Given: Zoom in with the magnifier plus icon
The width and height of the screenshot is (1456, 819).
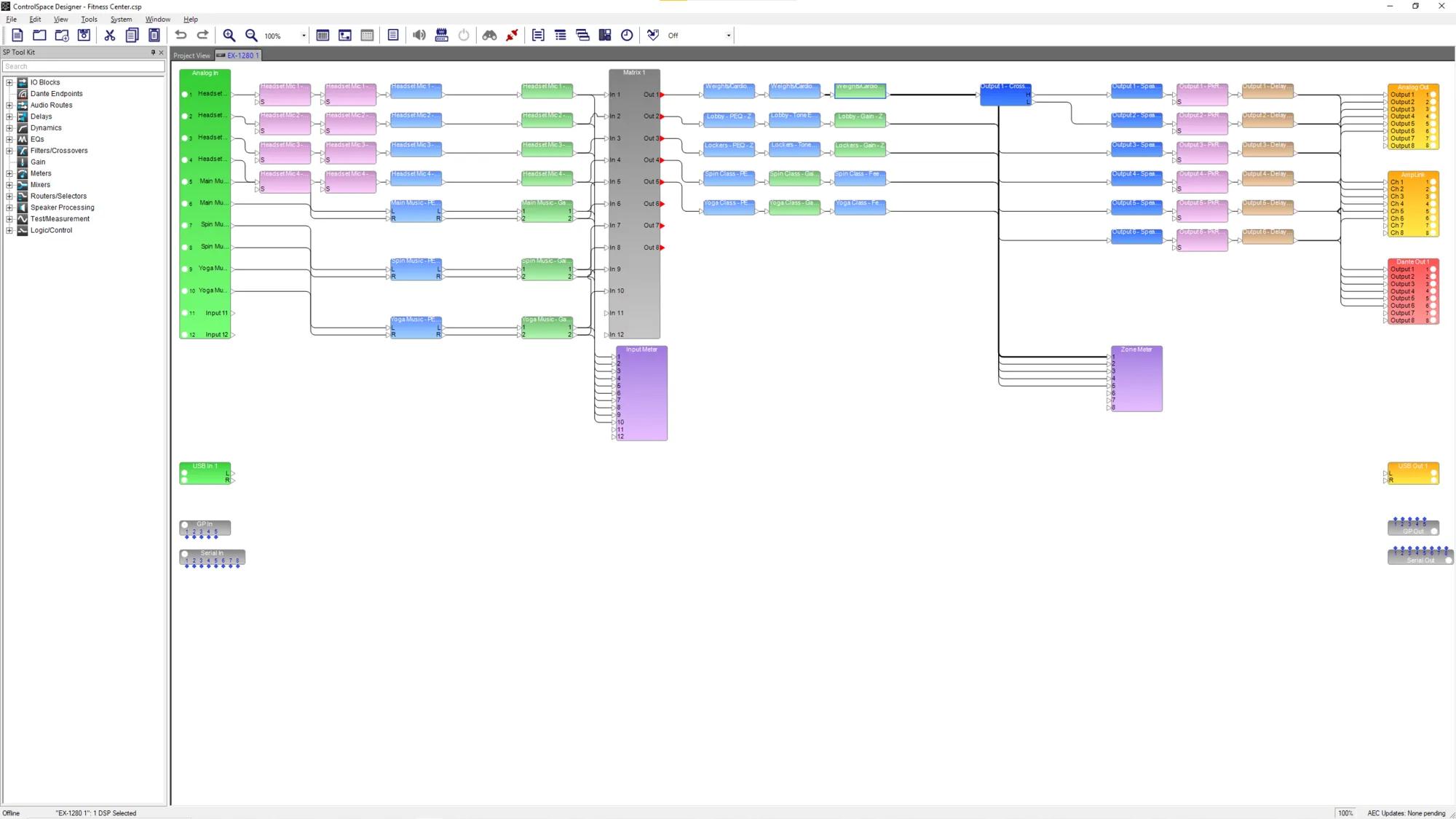Looking at the screenshot, I should [x=229, y=35].
